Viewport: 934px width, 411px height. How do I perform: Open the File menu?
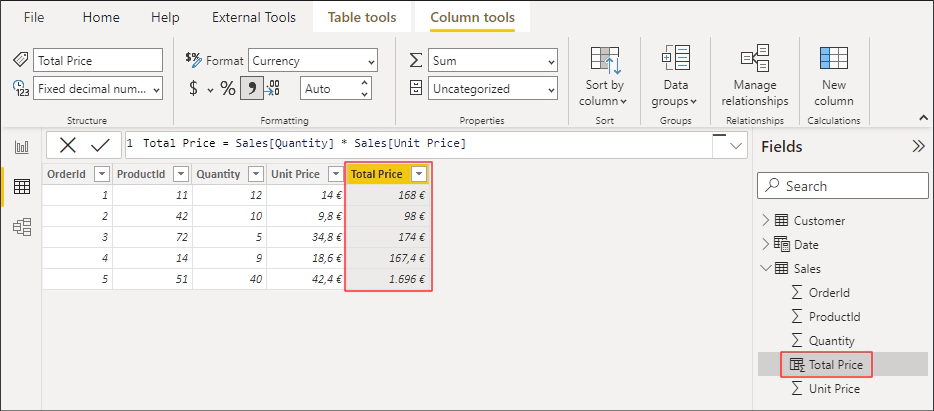click(34, 17)
